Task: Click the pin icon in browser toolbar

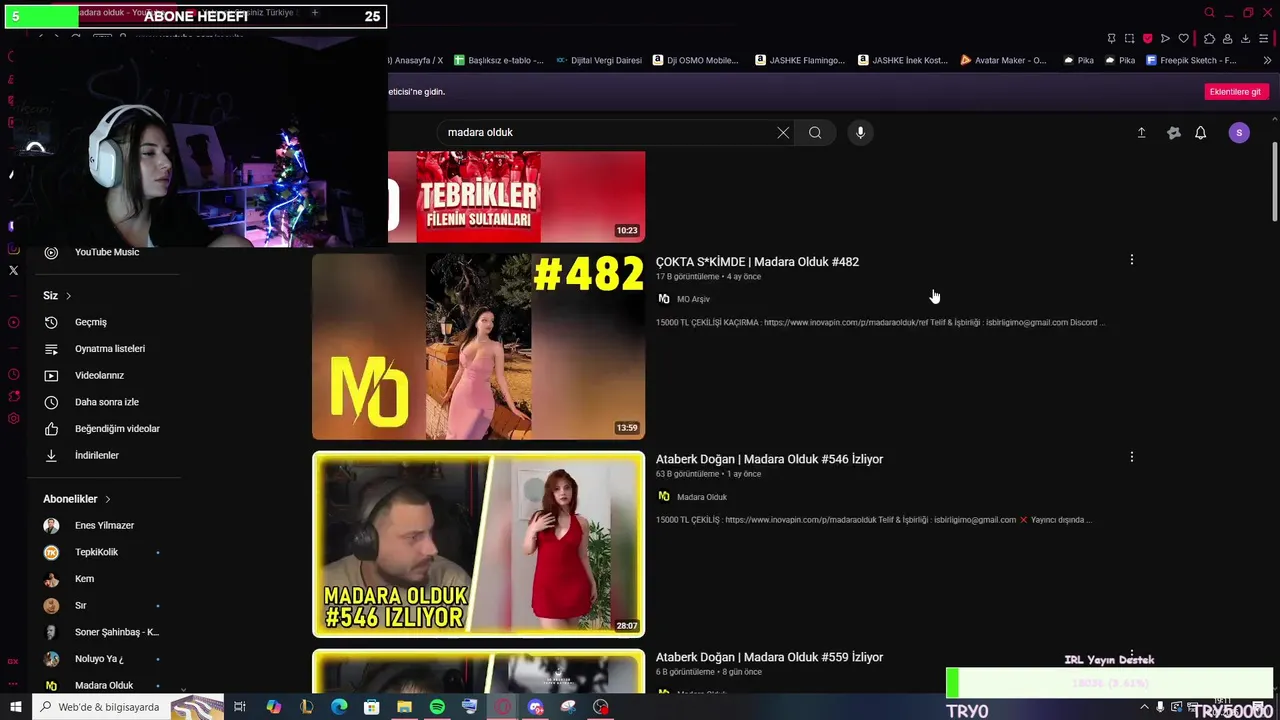Action: click(x=1111, y=39)
